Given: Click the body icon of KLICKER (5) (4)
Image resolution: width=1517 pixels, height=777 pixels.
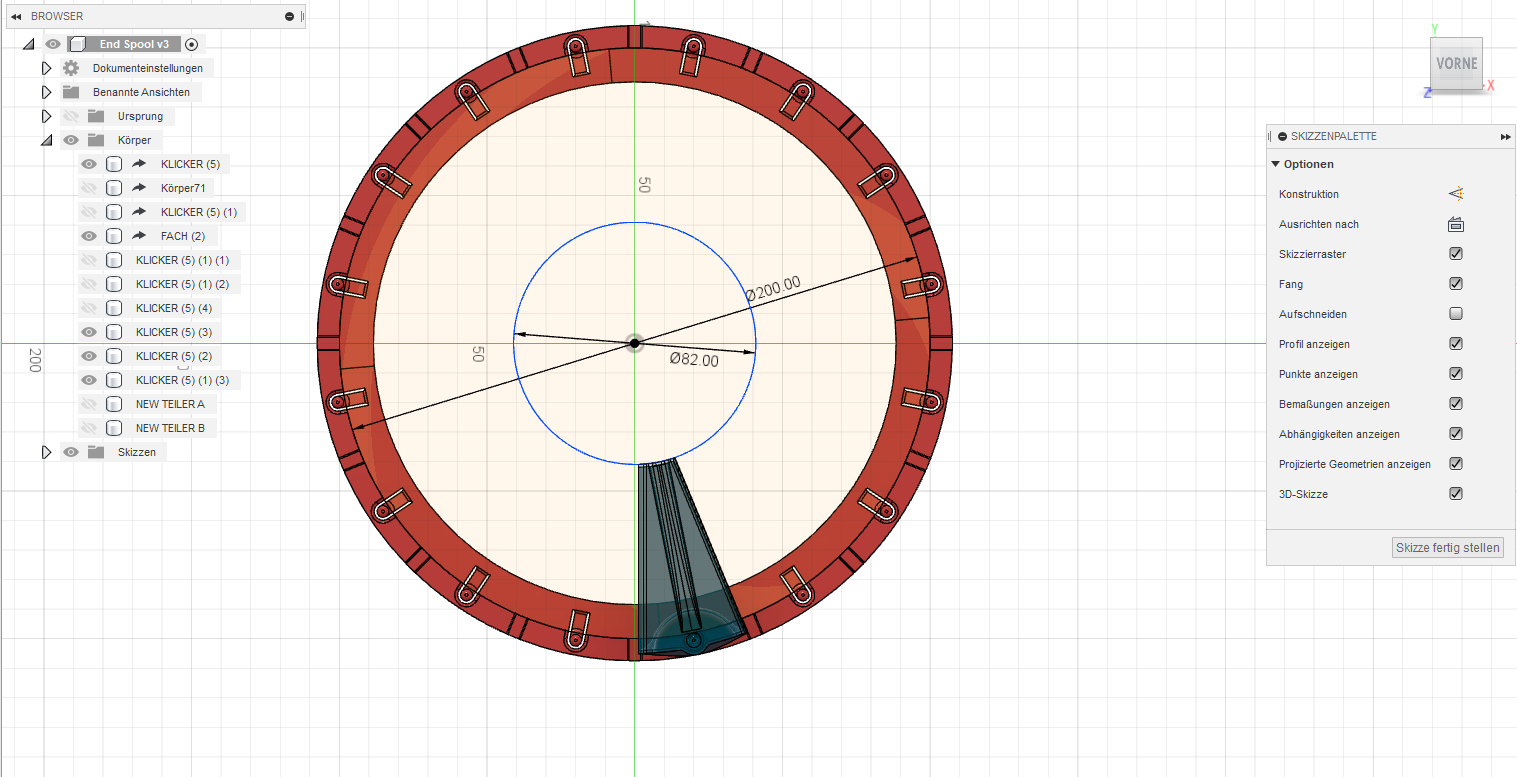Looking at the screenshot, I should [x=114, y=308].
